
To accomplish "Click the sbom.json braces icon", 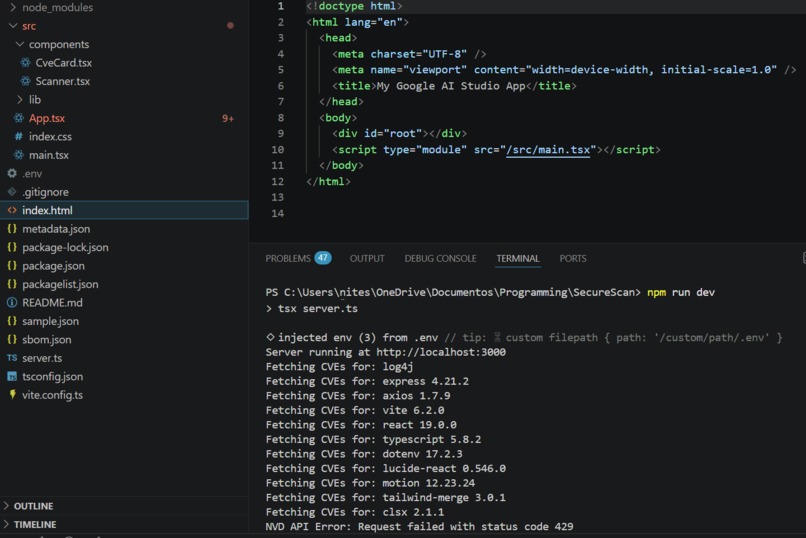I will click(12, 340).
